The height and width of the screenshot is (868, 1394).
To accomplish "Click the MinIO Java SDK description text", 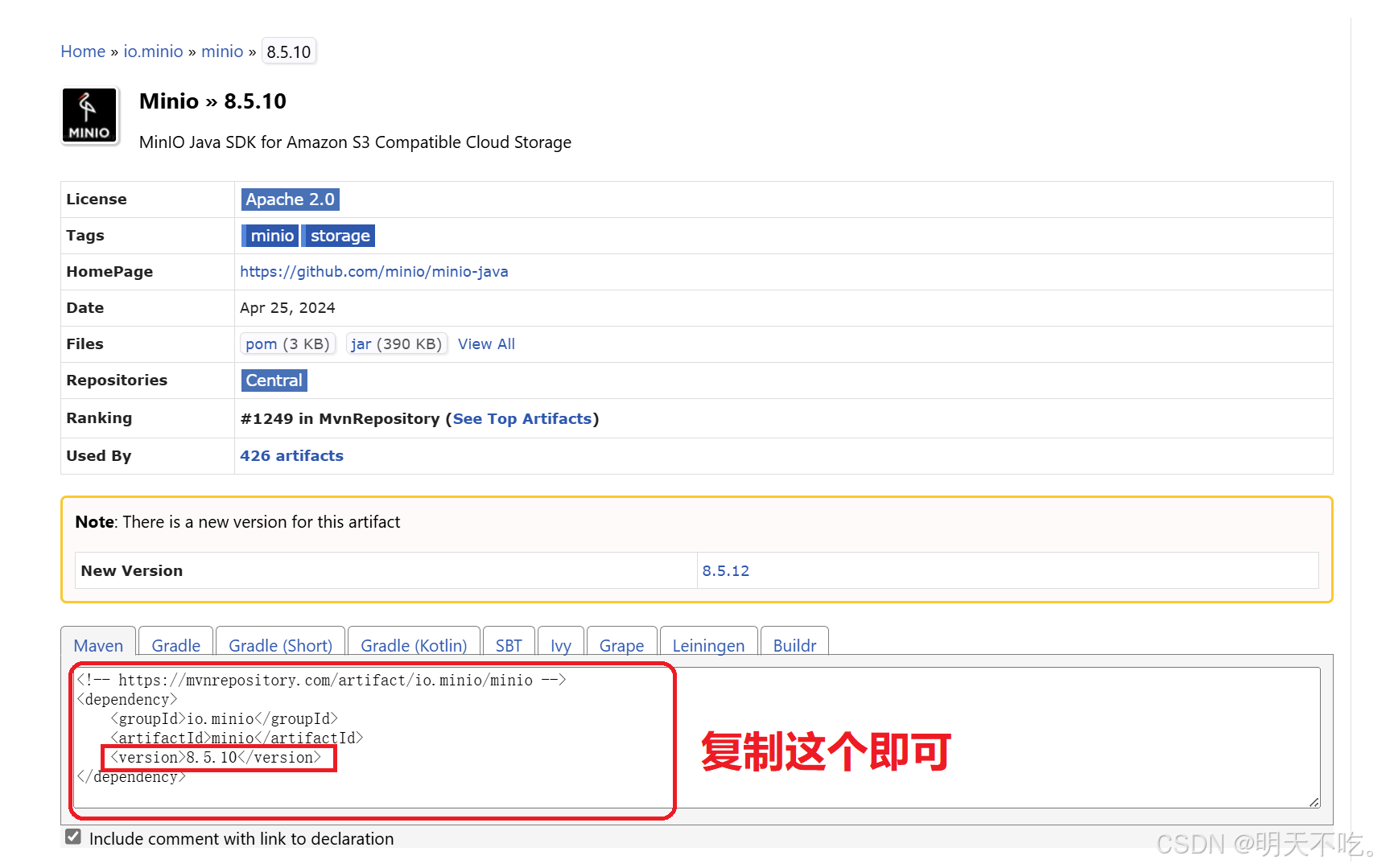I will (x=355, y=142).
